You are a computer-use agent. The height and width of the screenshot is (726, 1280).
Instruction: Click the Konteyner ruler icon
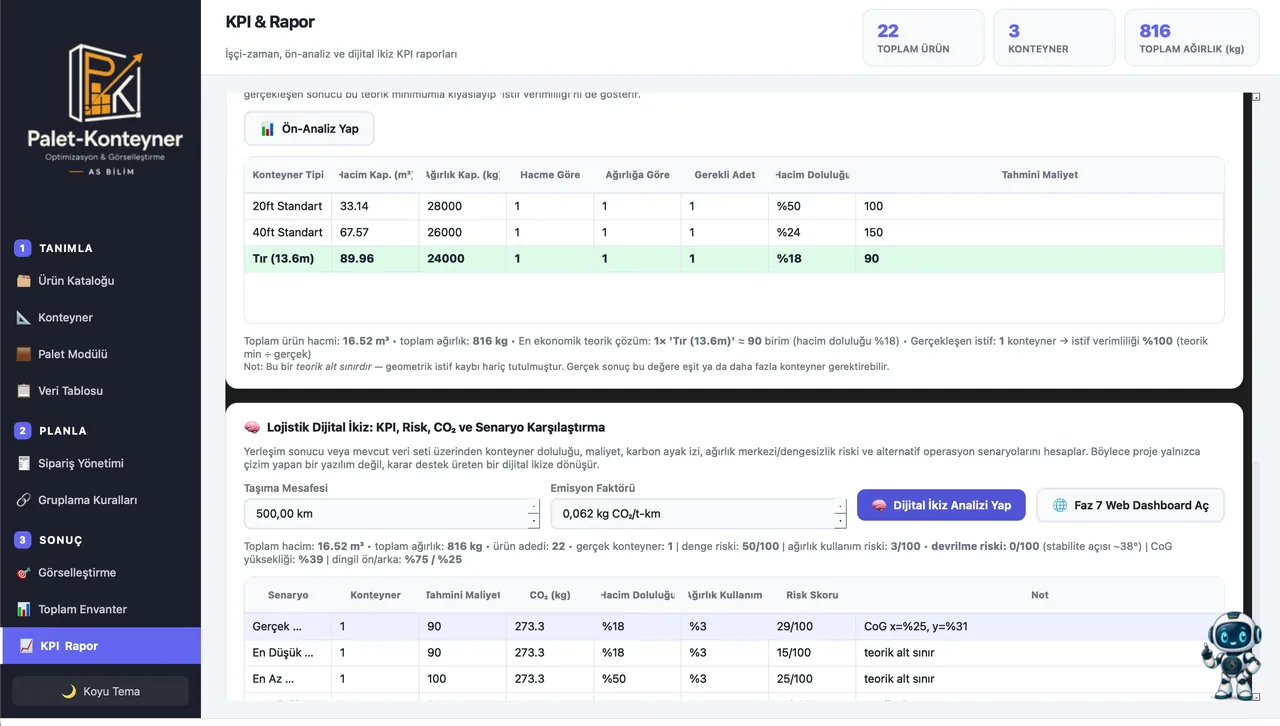(24, 317)
